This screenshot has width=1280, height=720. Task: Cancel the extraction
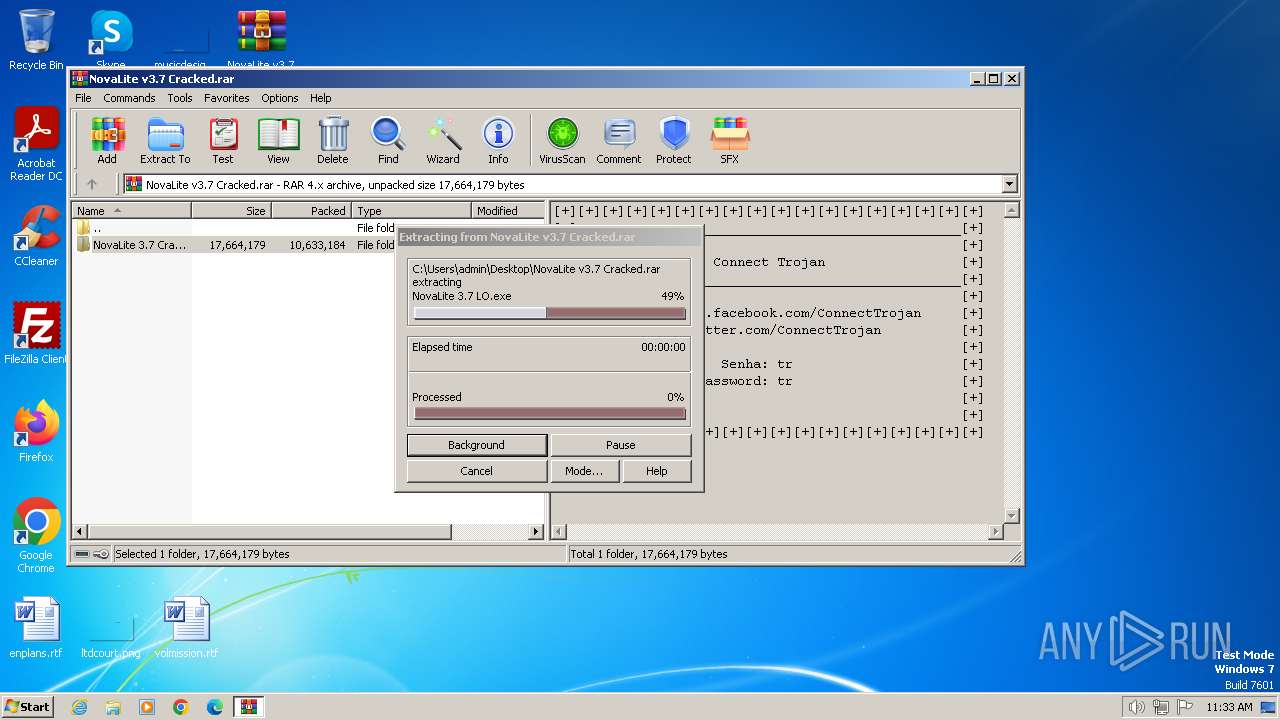477,471
